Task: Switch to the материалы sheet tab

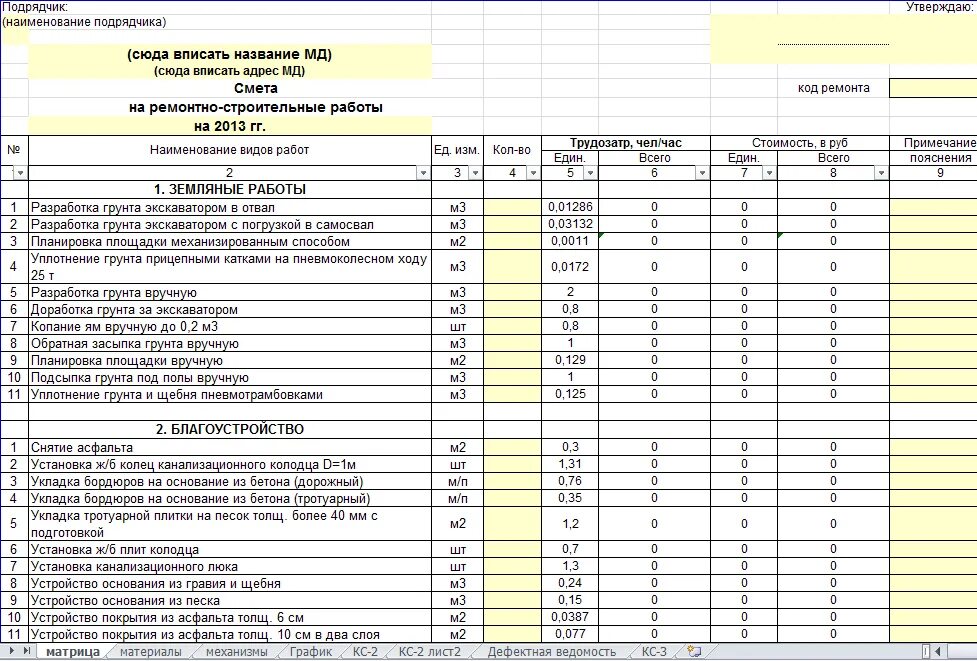Action: [151, 652]
